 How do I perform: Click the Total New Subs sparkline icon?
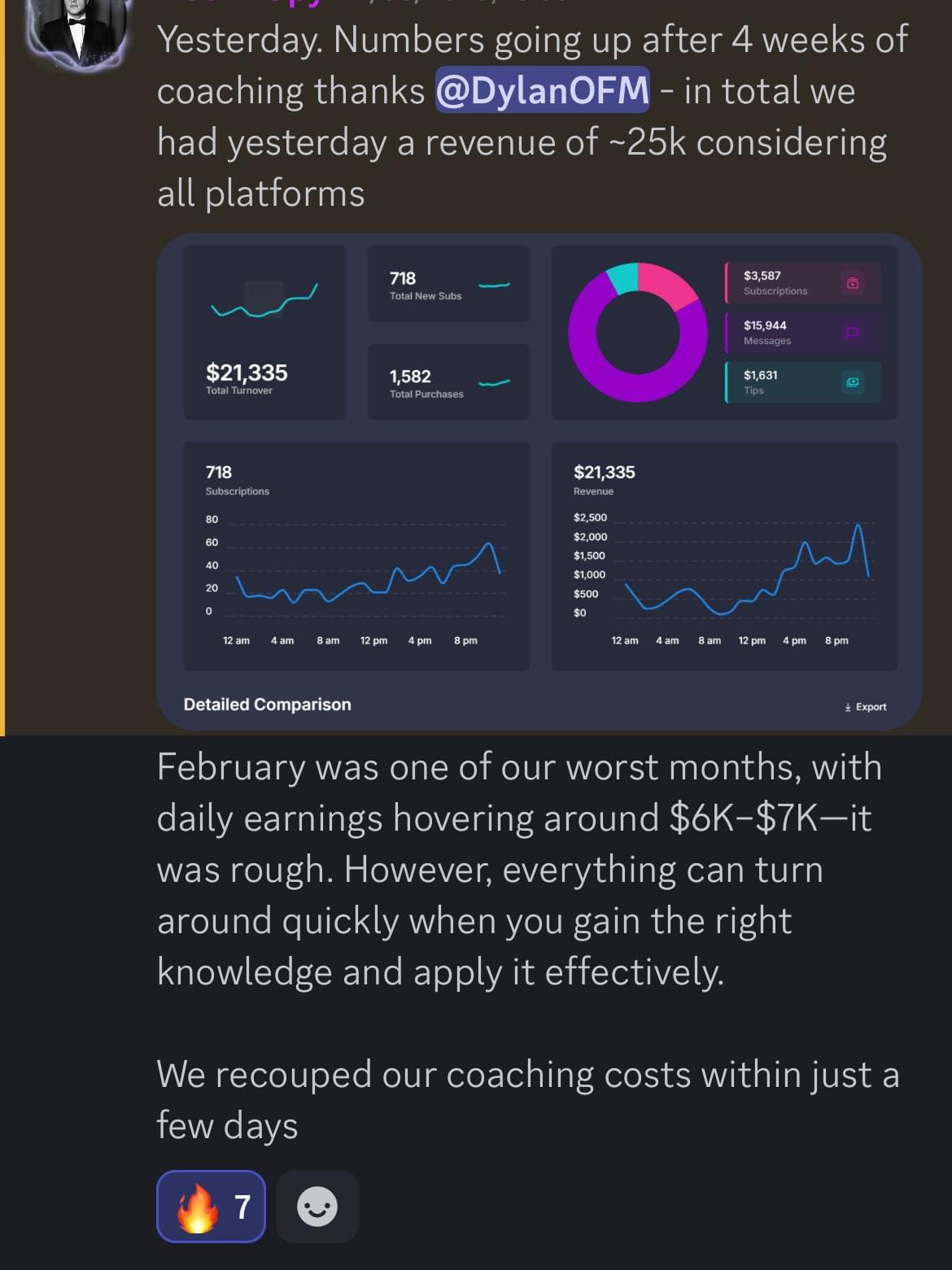tap(494, 286)
